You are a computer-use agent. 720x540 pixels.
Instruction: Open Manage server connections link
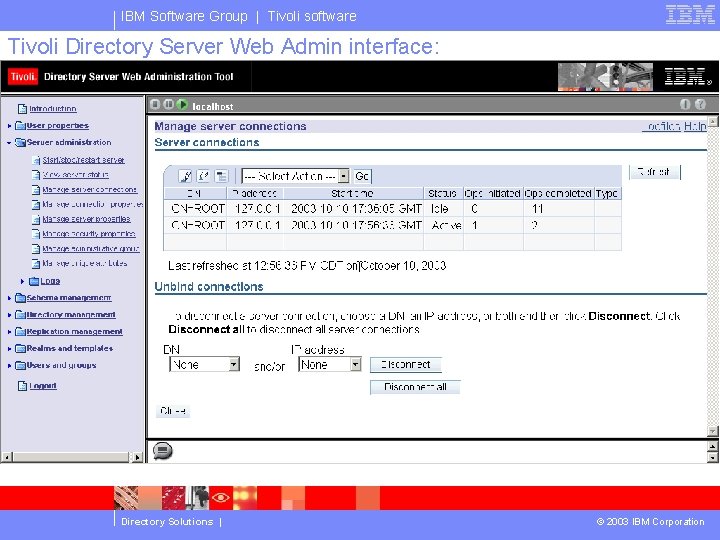(x=90, y=190)
